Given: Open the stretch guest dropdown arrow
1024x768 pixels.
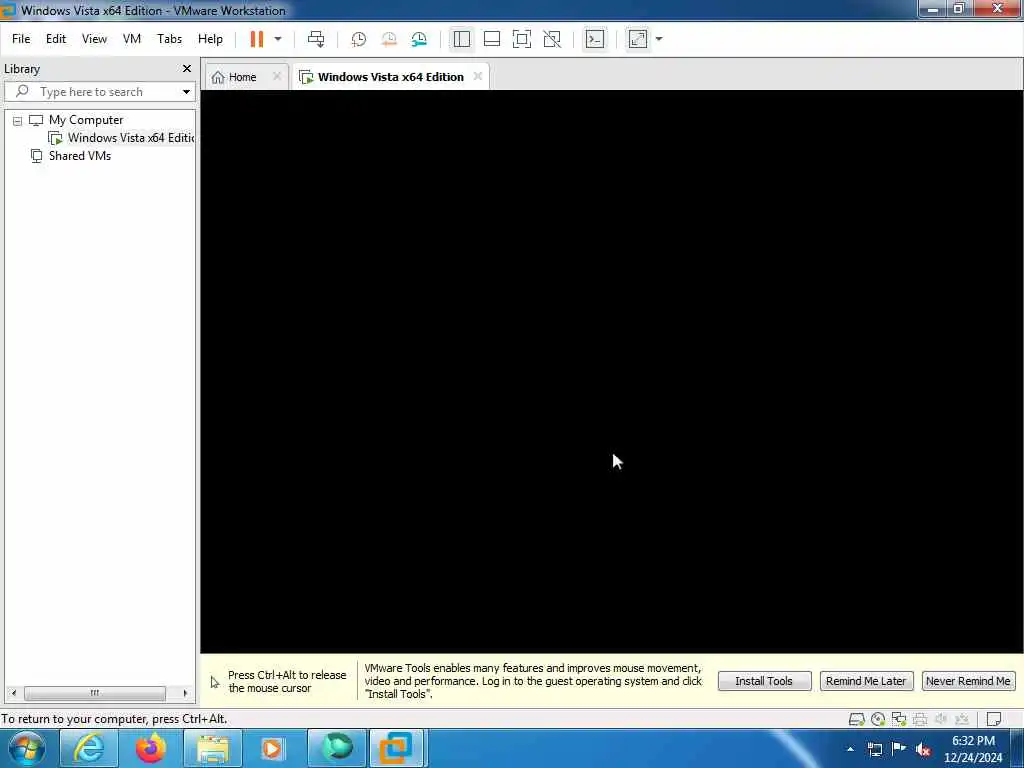Looking at the screenshot, I should pyautogui.click(x=659, y=39).
